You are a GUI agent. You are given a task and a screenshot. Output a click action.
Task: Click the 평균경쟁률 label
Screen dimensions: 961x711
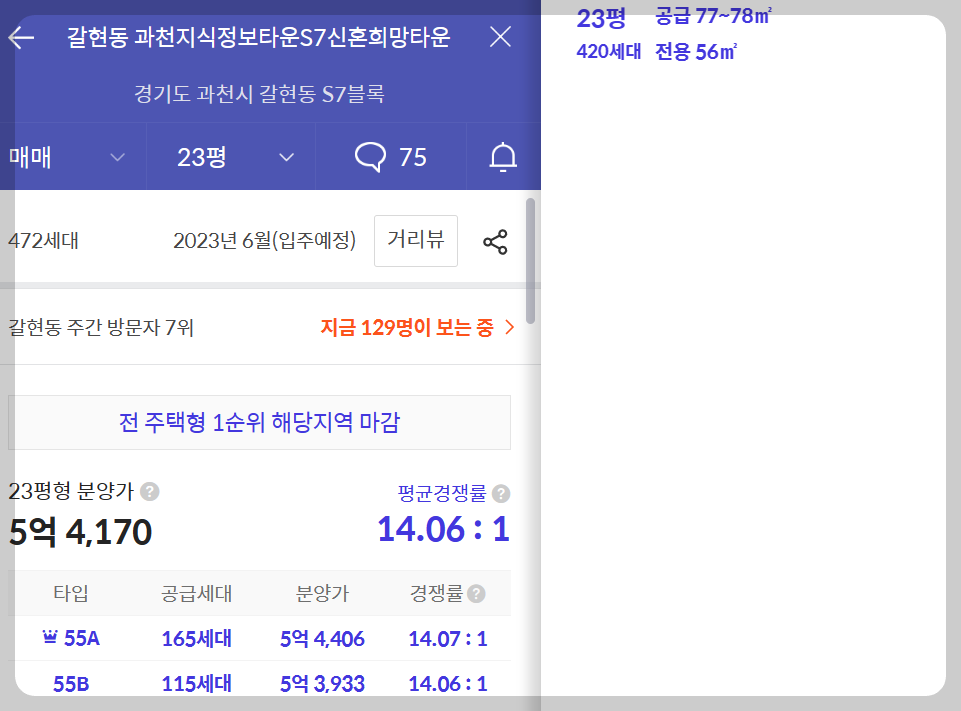pyautogui.click(x=442, y=493)
